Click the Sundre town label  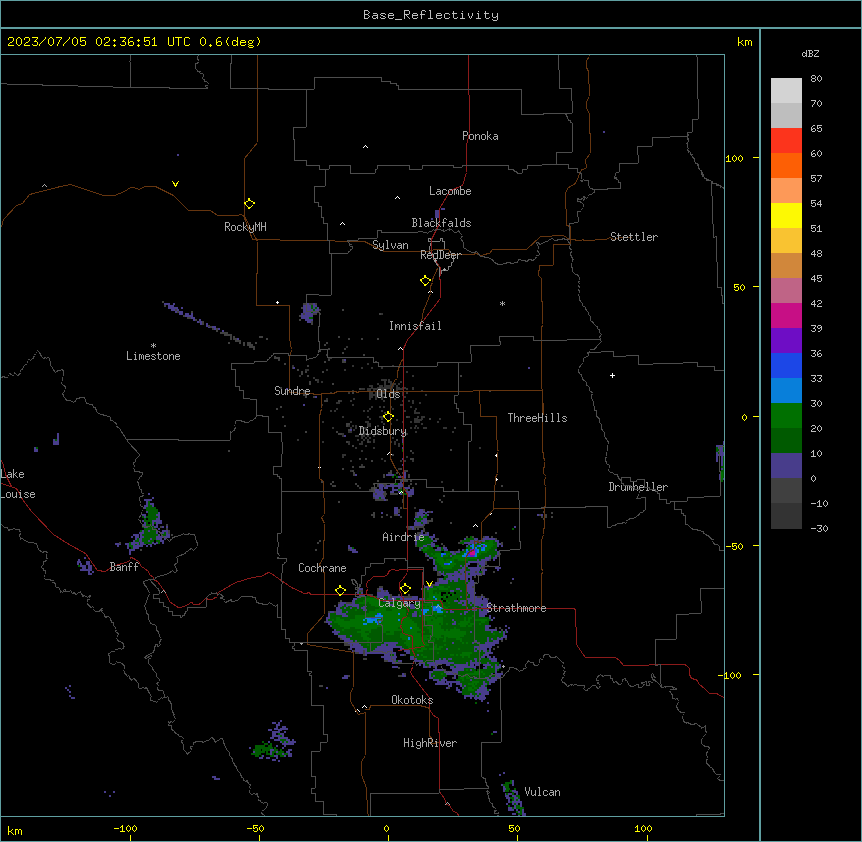click(292, 391)
